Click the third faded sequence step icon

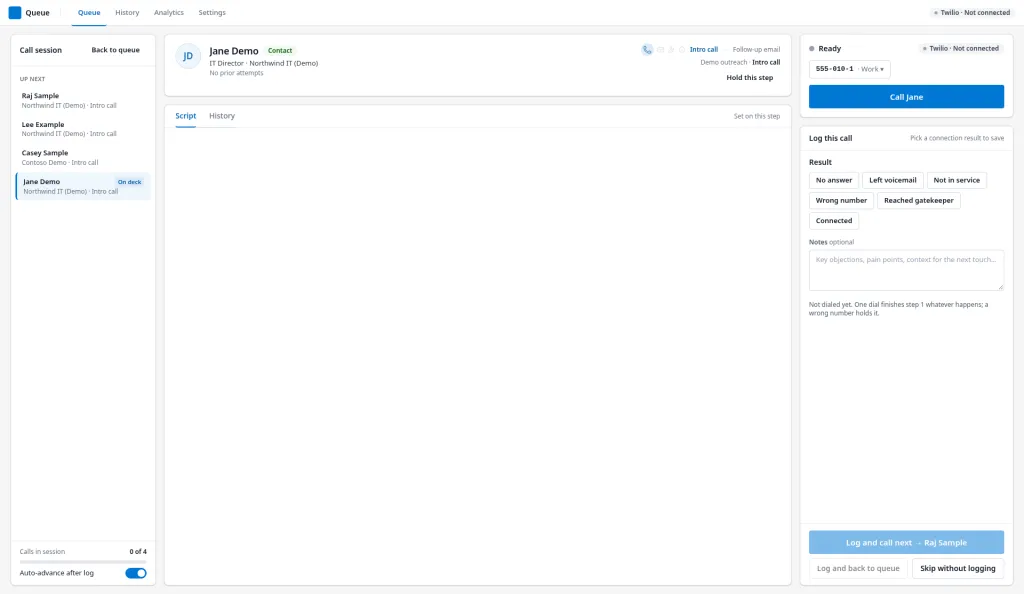tap(671, 50)
